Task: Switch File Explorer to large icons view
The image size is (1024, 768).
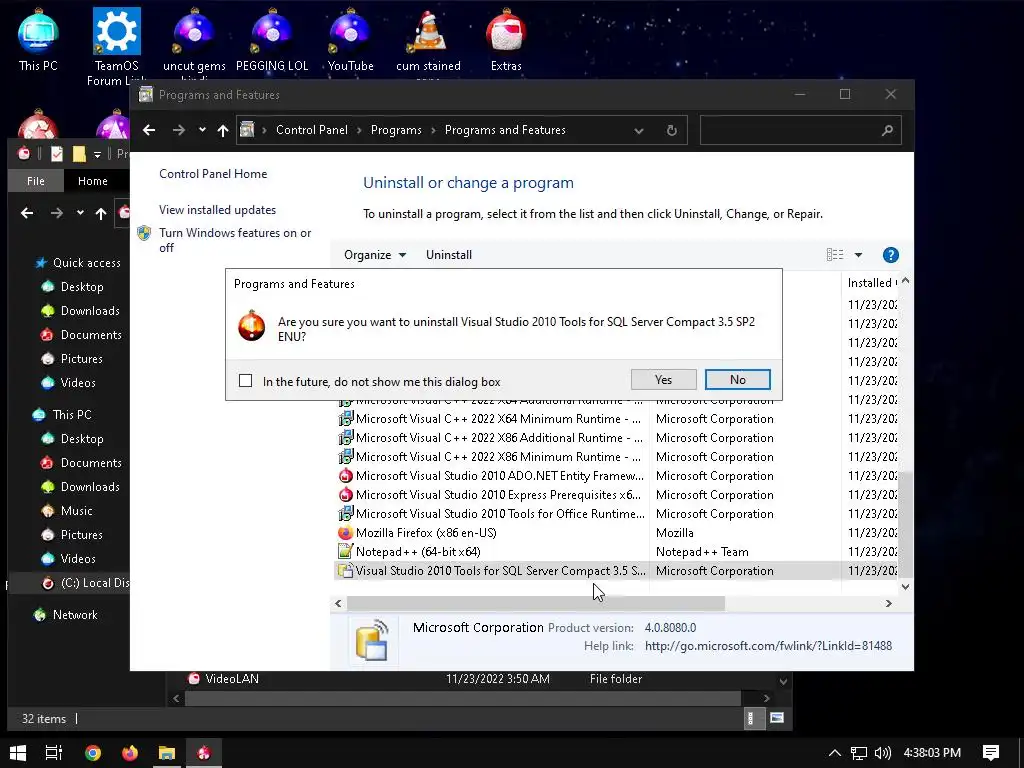Action: tap(776, 718)
